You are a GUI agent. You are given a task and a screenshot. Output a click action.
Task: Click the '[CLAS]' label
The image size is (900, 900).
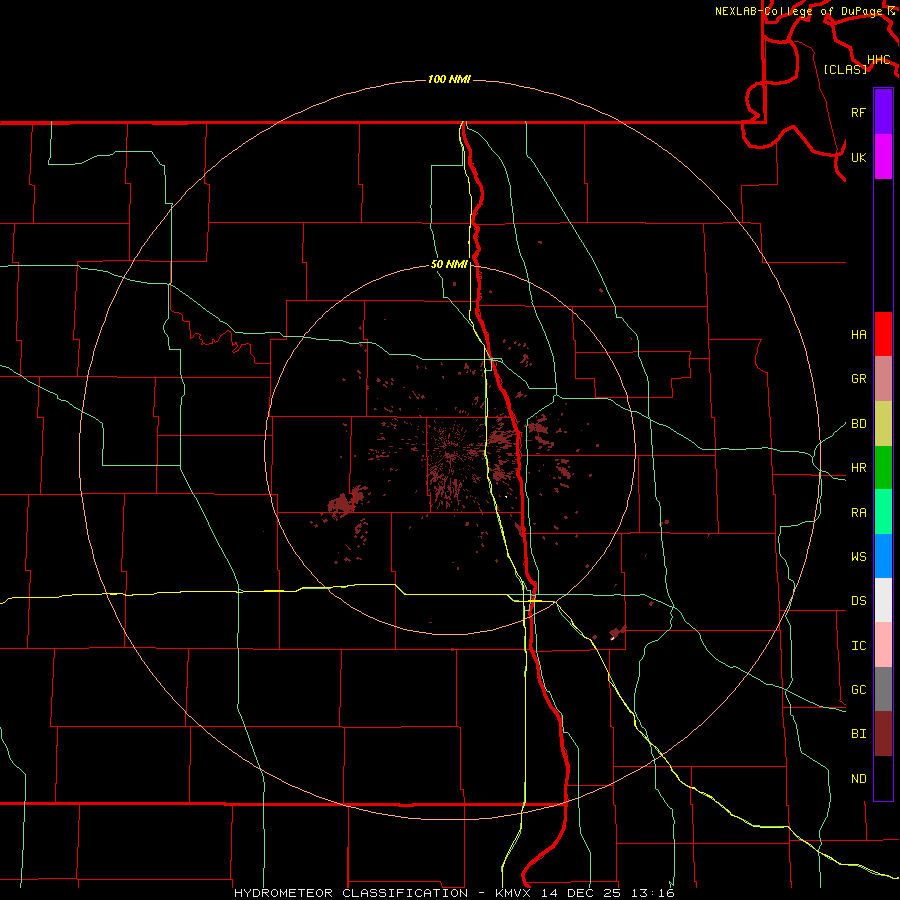[845, 69]
